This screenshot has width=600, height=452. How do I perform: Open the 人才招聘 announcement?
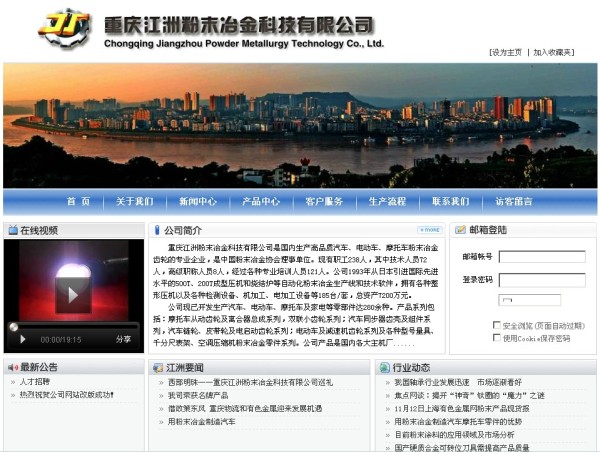(x=35, y=382)
